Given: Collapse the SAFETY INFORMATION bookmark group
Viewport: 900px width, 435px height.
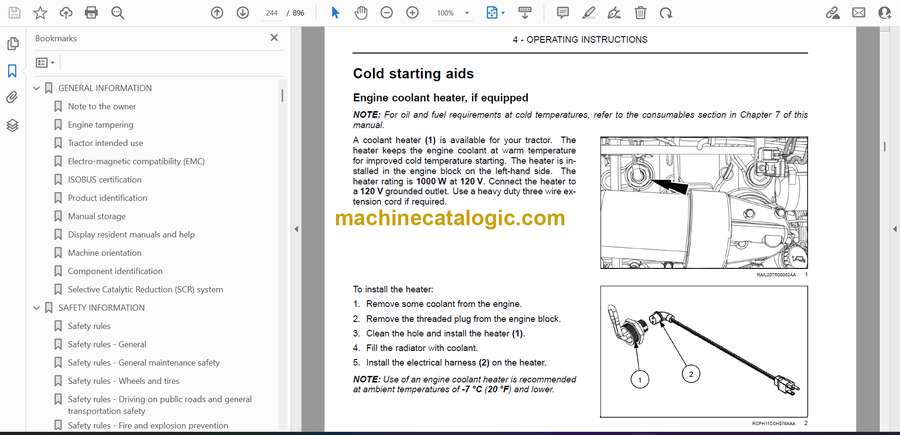Looking at the screenshot, I should tap(37, 308).
